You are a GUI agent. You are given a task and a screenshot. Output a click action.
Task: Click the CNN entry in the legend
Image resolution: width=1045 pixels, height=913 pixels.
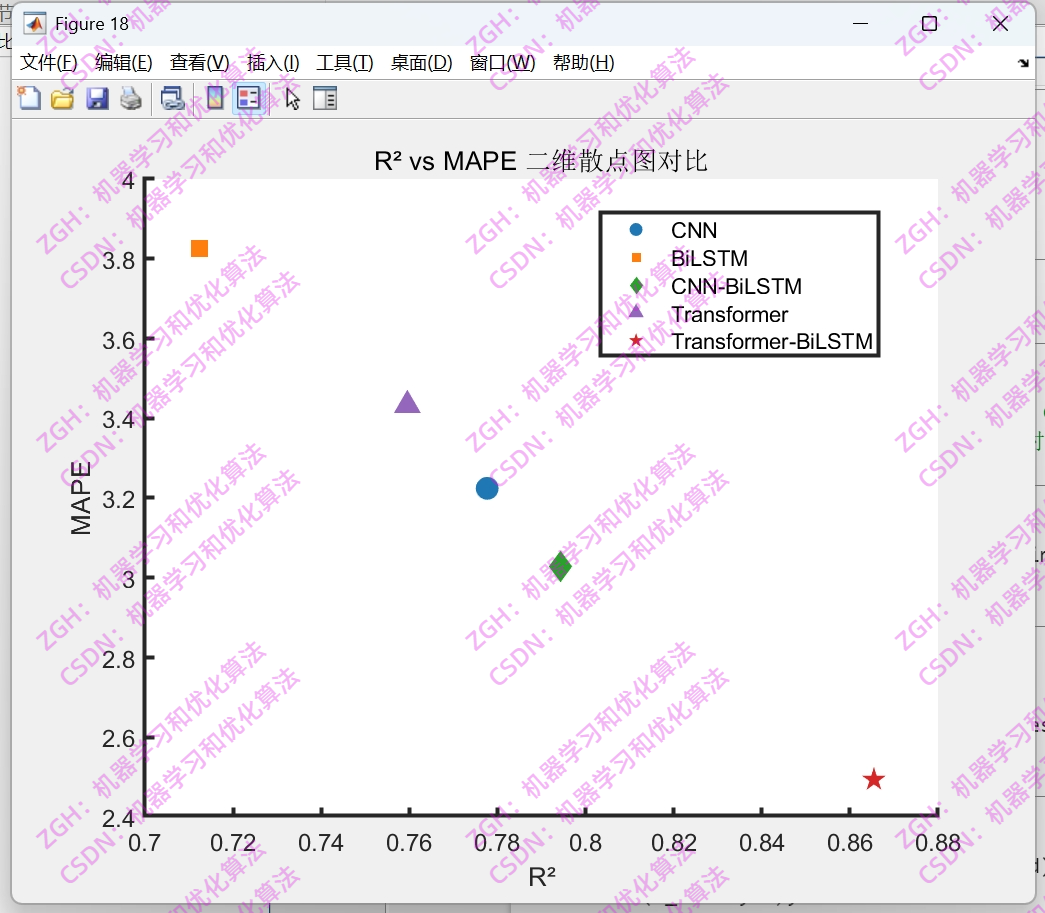click(692, 230)
